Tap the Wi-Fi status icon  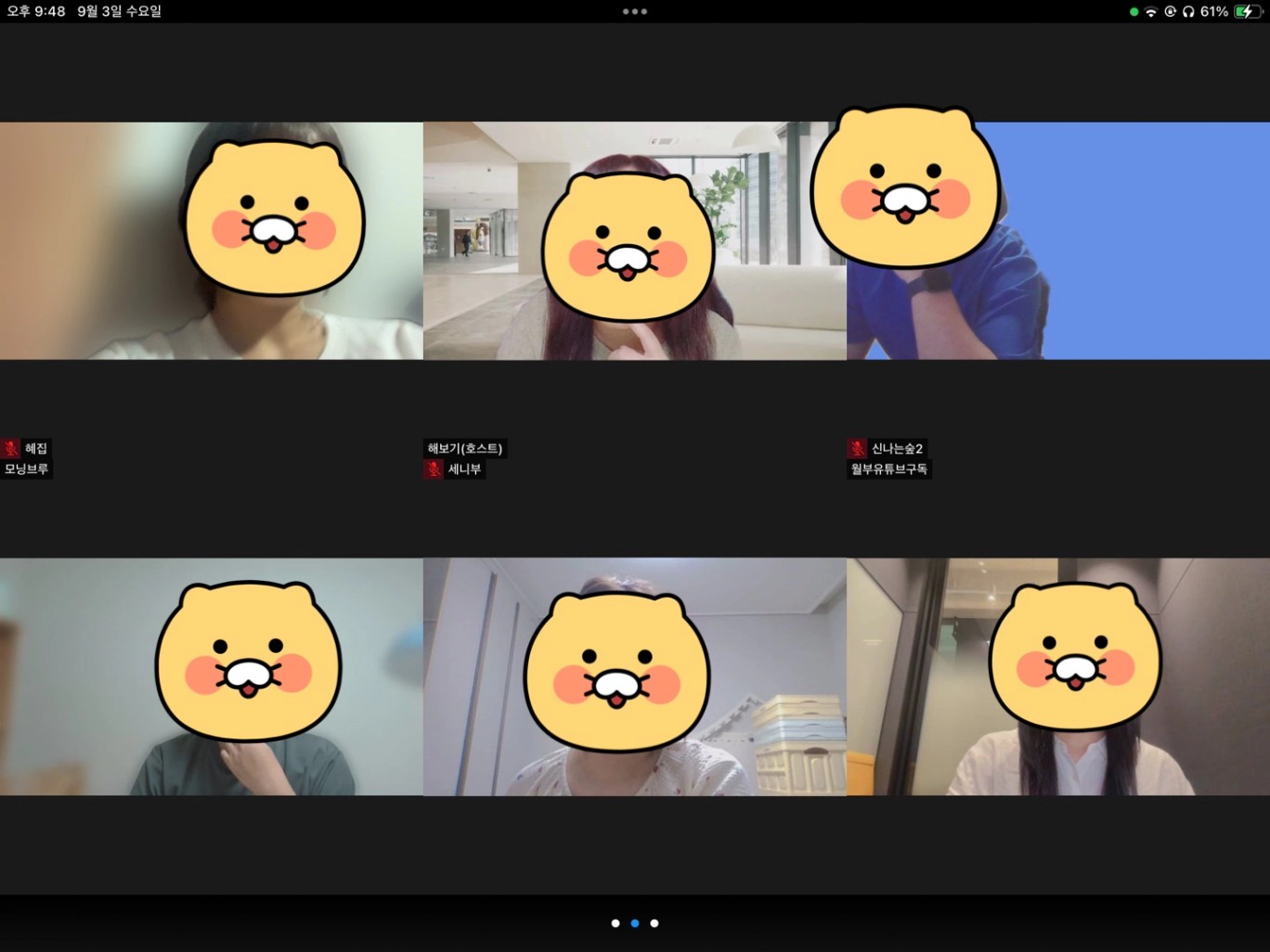click(x=1151, y=12)
